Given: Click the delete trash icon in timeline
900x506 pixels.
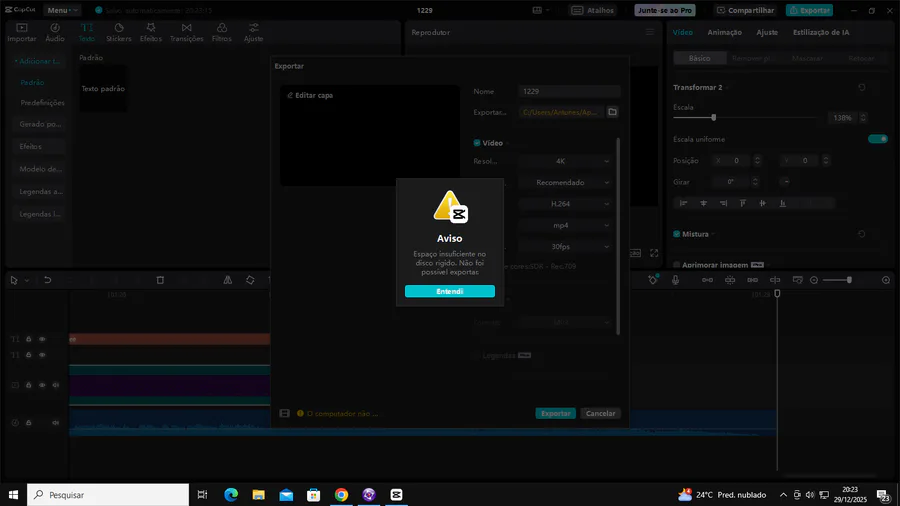Looking at the screenshot, I should [160, 280].
